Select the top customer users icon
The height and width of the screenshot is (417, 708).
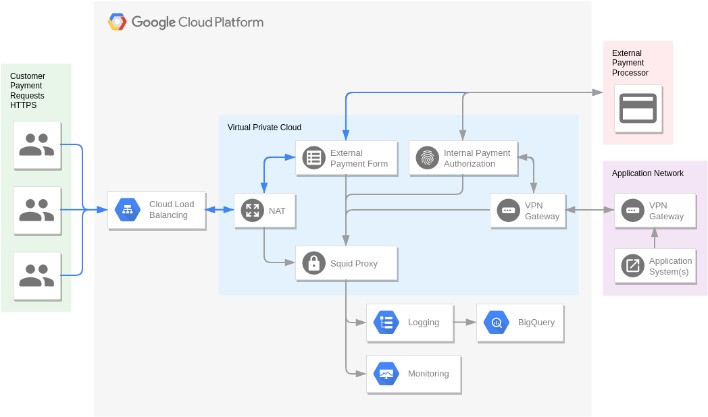point(37,145)
